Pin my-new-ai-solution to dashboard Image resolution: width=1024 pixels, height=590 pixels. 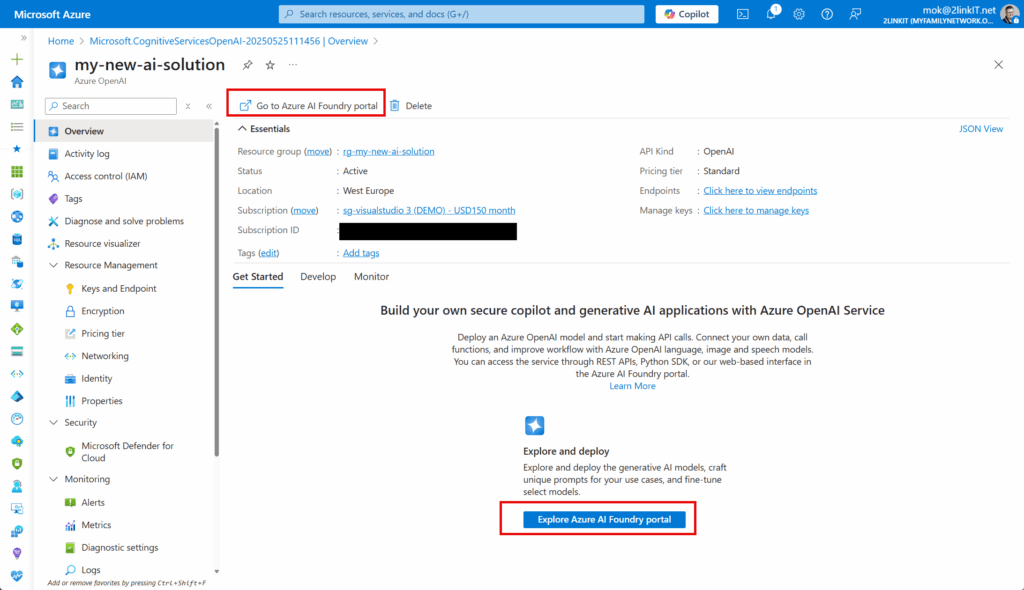[248, 65]
